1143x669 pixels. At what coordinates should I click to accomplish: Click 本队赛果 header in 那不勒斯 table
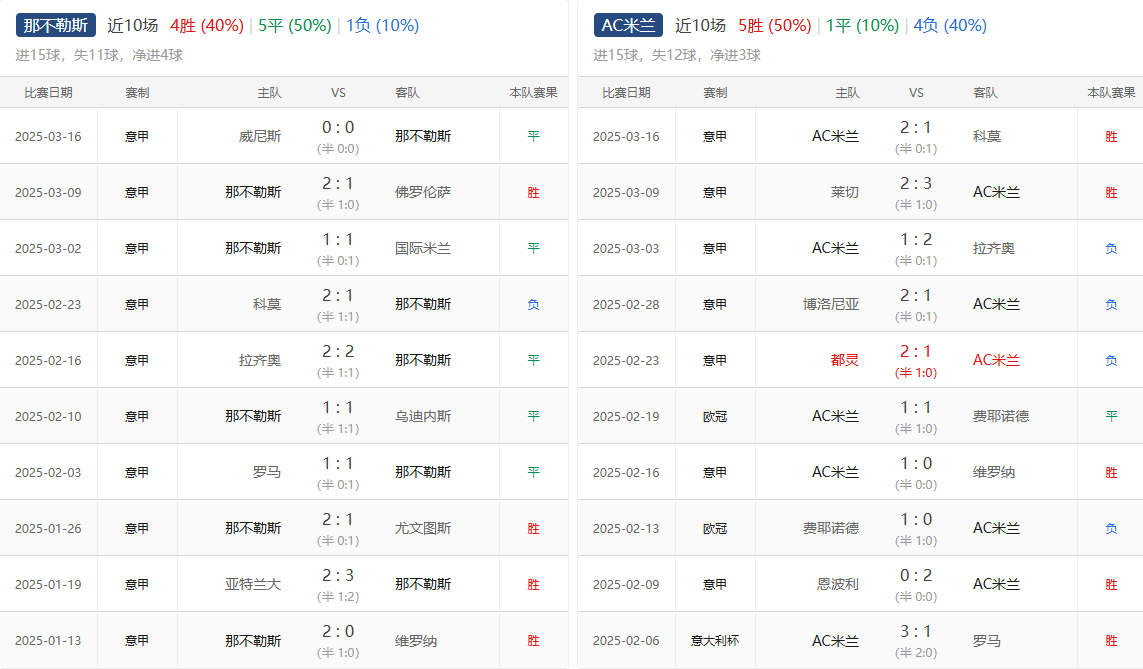click(534, 93)
